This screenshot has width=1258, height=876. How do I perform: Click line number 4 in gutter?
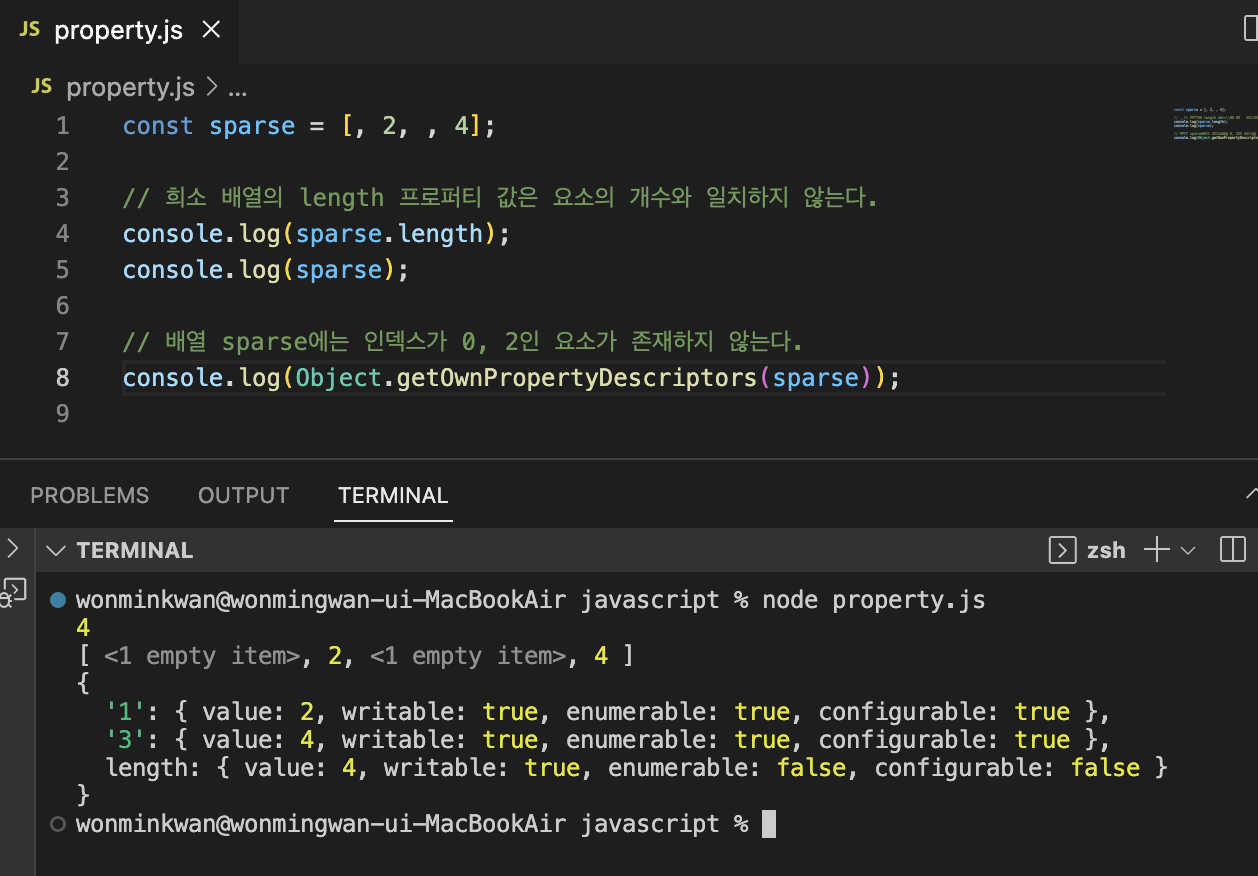pos(63,234)
